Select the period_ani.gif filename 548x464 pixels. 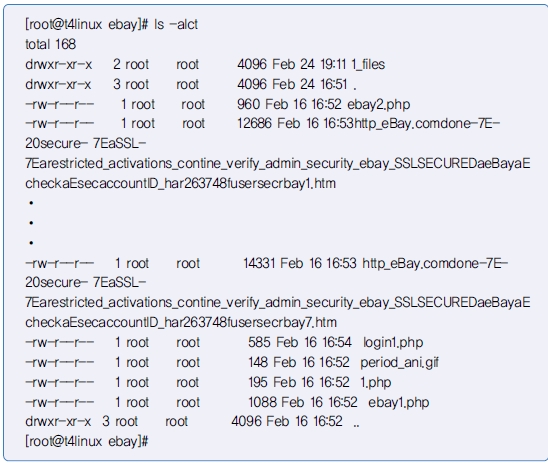pos(399,363)
